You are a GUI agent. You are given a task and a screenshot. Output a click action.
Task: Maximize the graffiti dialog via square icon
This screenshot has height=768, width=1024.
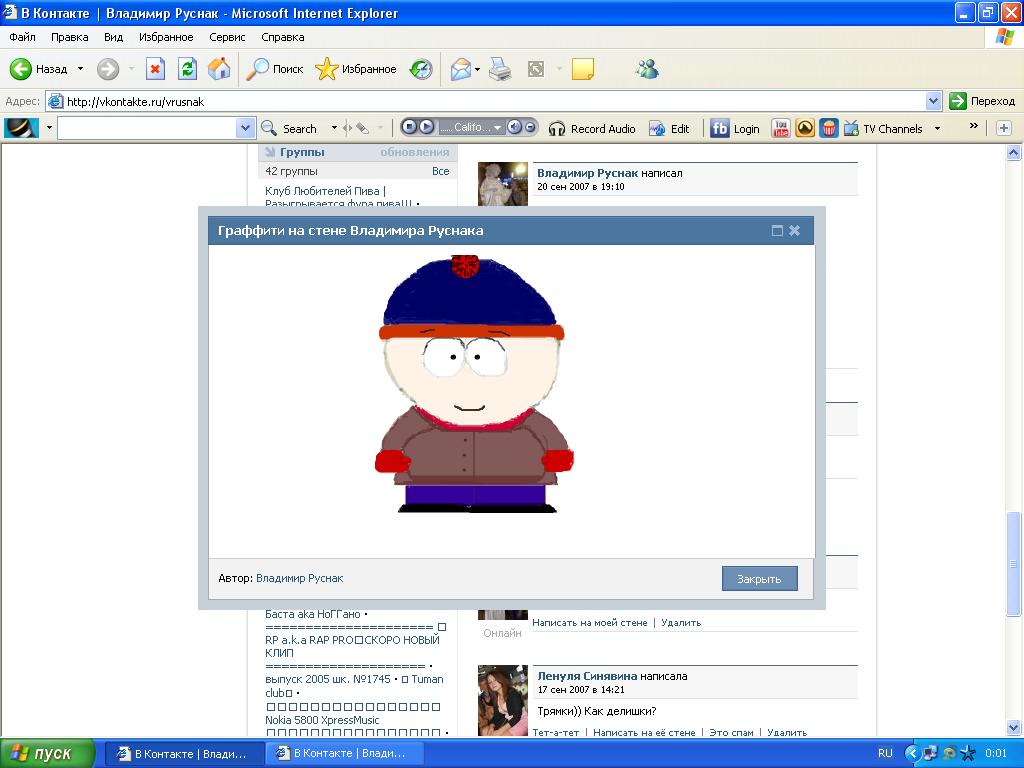coord(777,231)
